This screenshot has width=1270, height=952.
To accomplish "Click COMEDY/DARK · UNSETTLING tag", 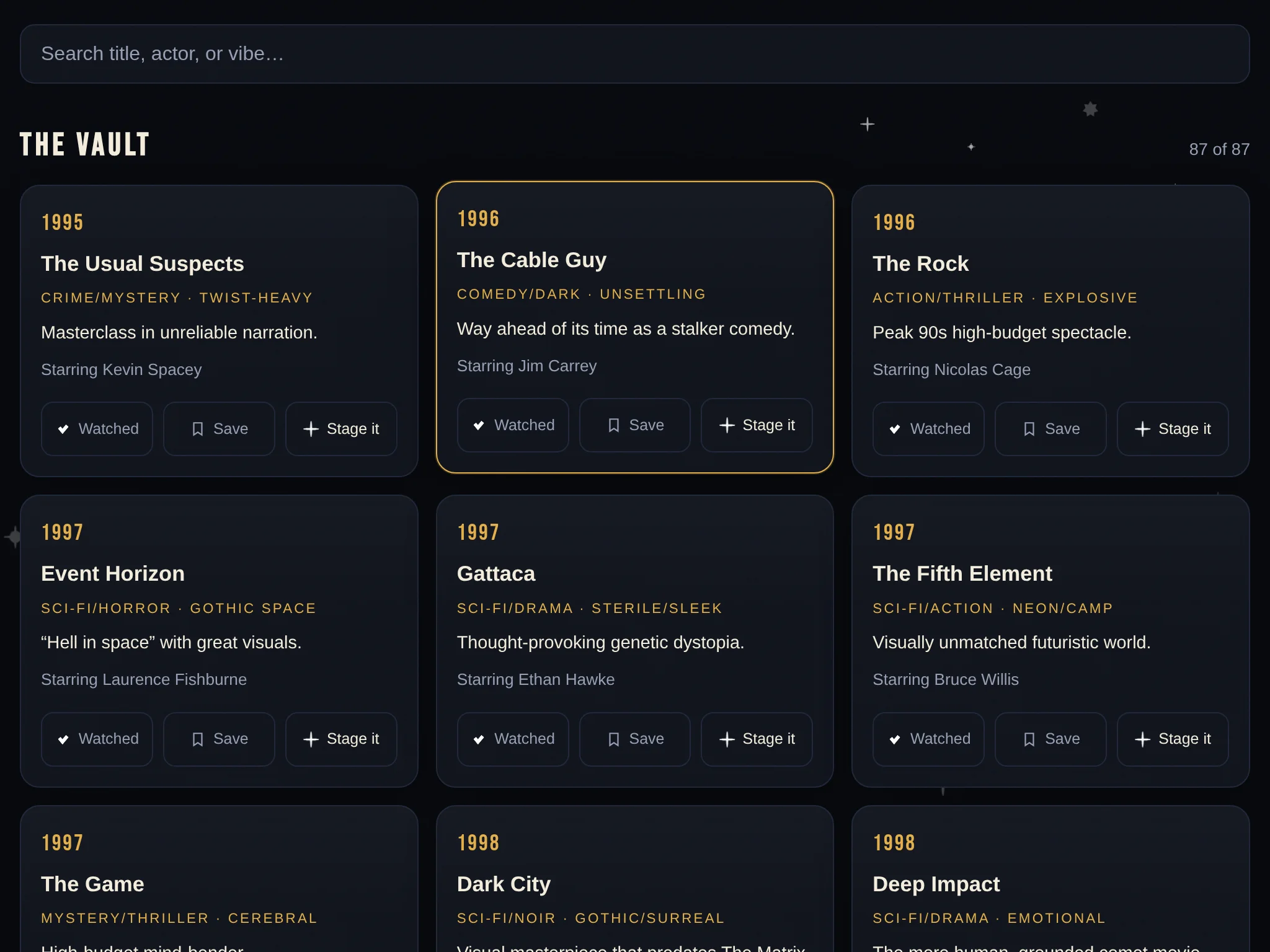I will point(582,294).
